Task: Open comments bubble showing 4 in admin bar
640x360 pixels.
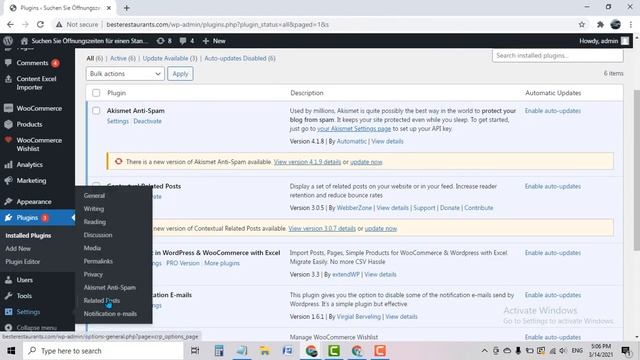Action: [187, 41]
